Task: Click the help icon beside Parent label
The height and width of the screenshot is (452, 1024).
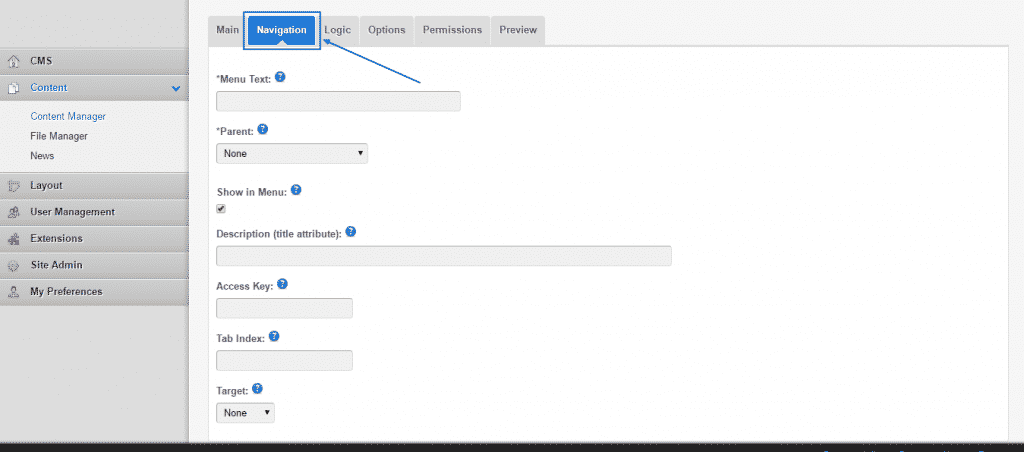Action: (x=263, y=129)
